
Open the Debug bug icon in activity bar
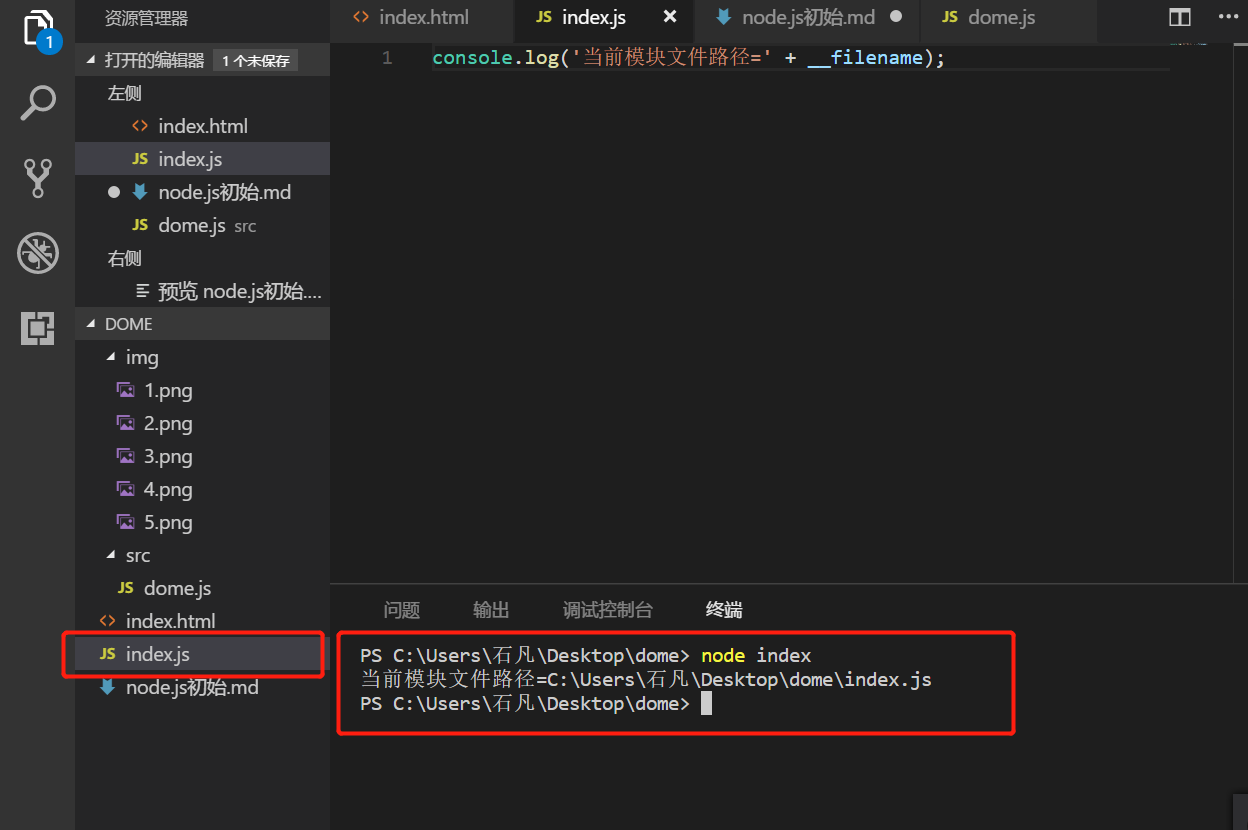click(x=37, y=253)
